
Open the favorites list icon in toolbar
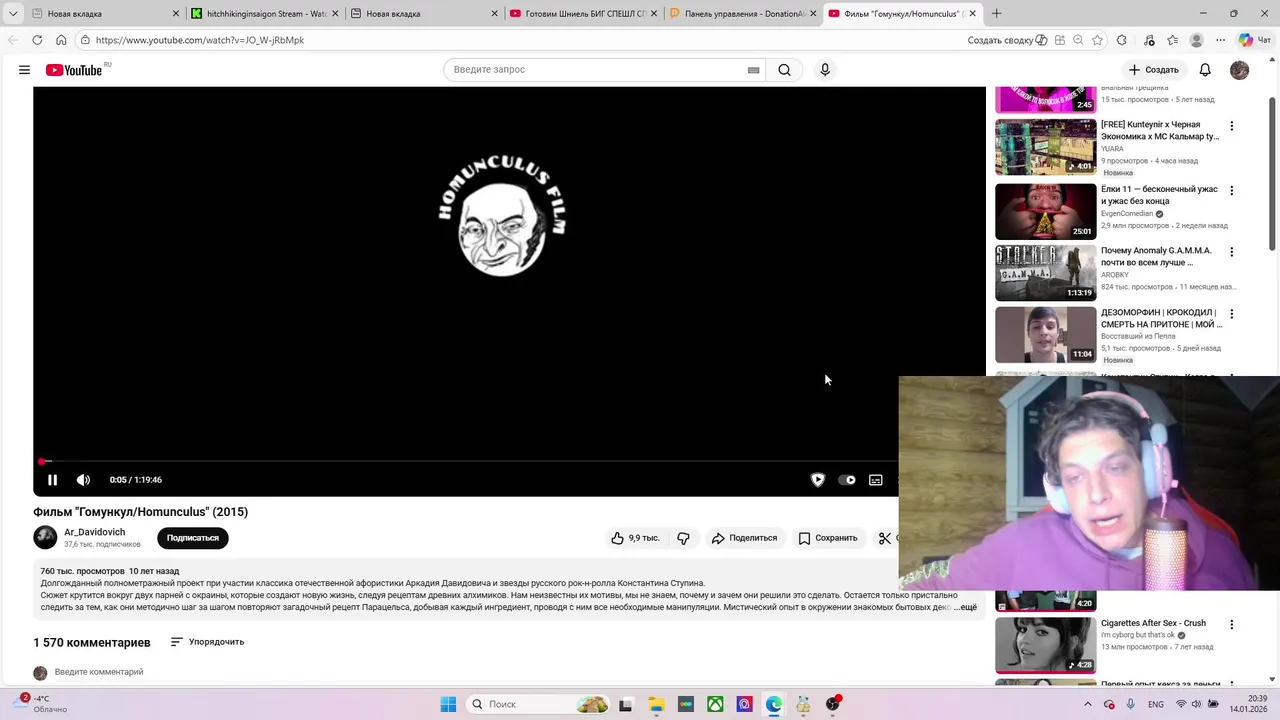(x=1172, y=40)
